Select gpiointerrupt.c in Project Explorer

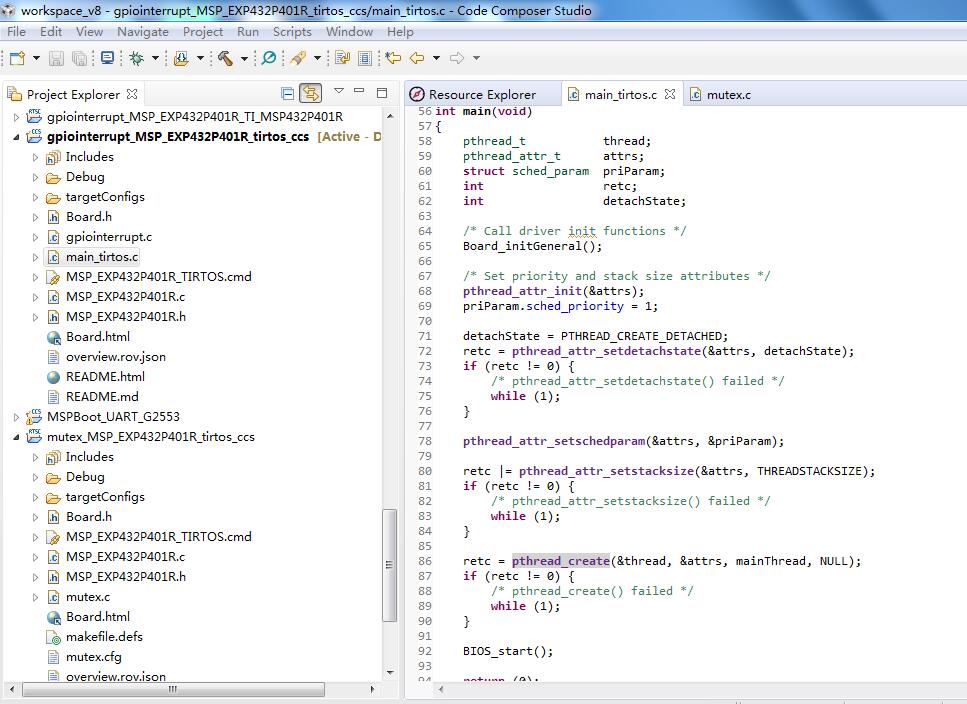[x=109, y=237]
